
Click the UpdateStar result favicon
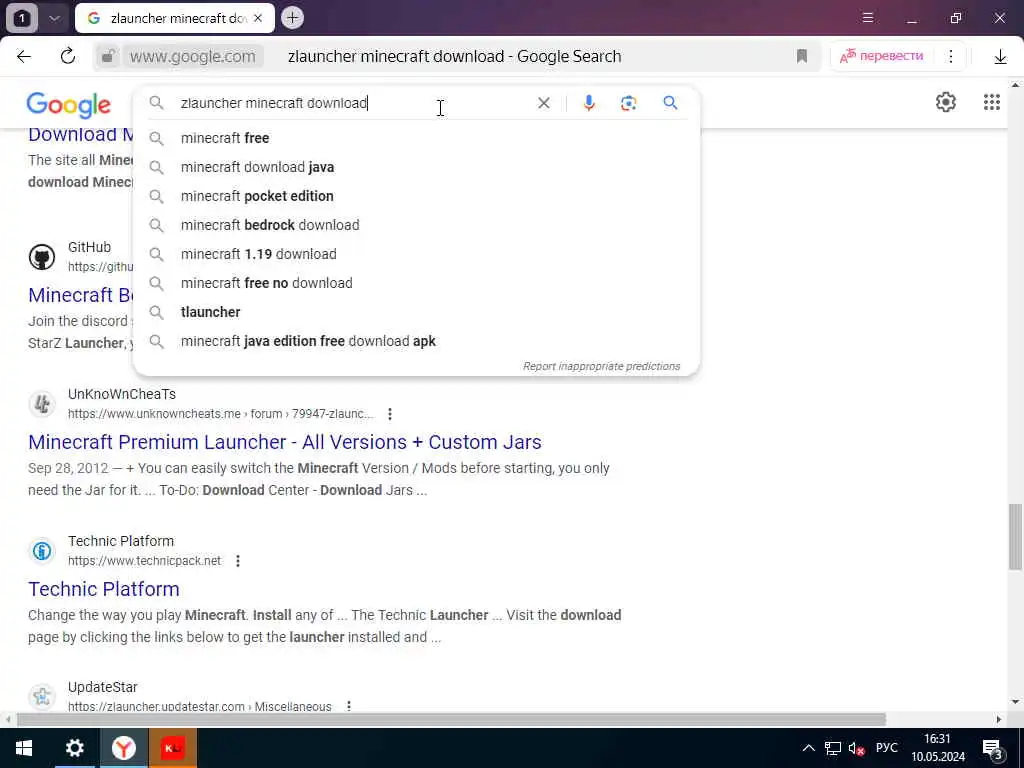click(42, 696)
